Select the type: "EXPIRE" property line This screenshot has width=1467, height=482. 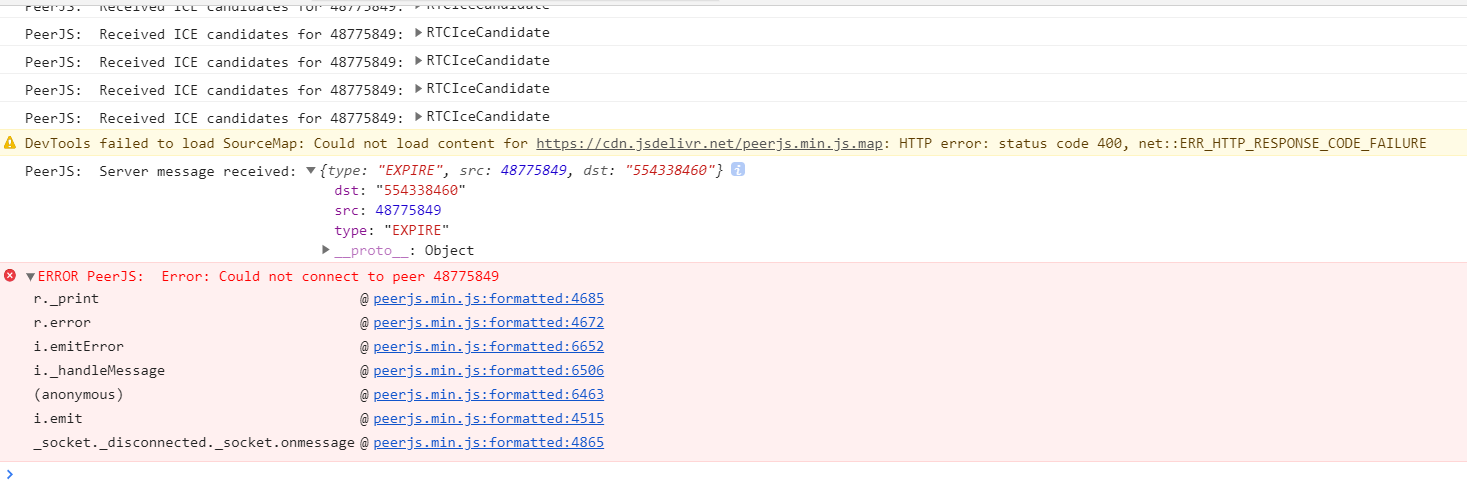(392, 231)
